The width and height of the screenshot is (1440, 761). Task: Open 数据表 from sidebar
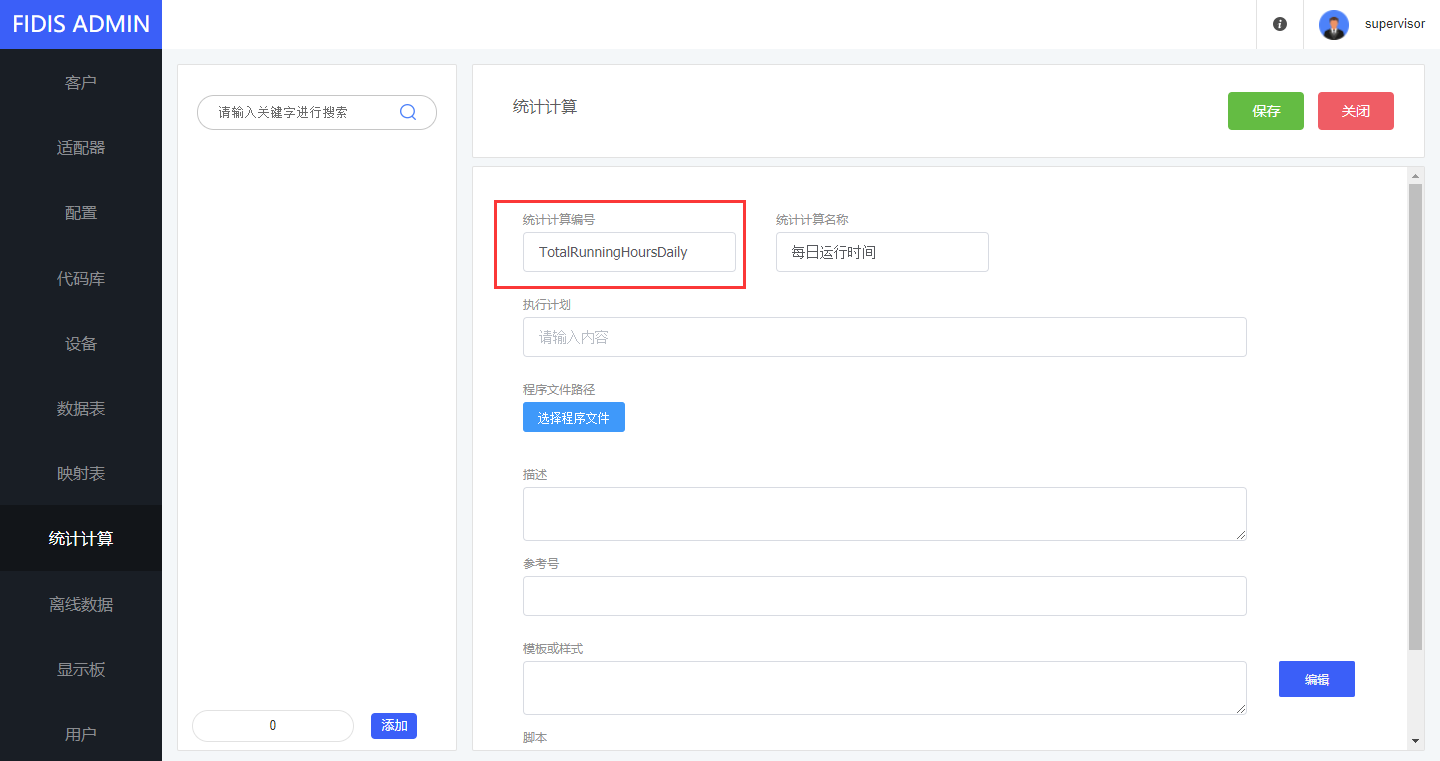click(81, 409)
